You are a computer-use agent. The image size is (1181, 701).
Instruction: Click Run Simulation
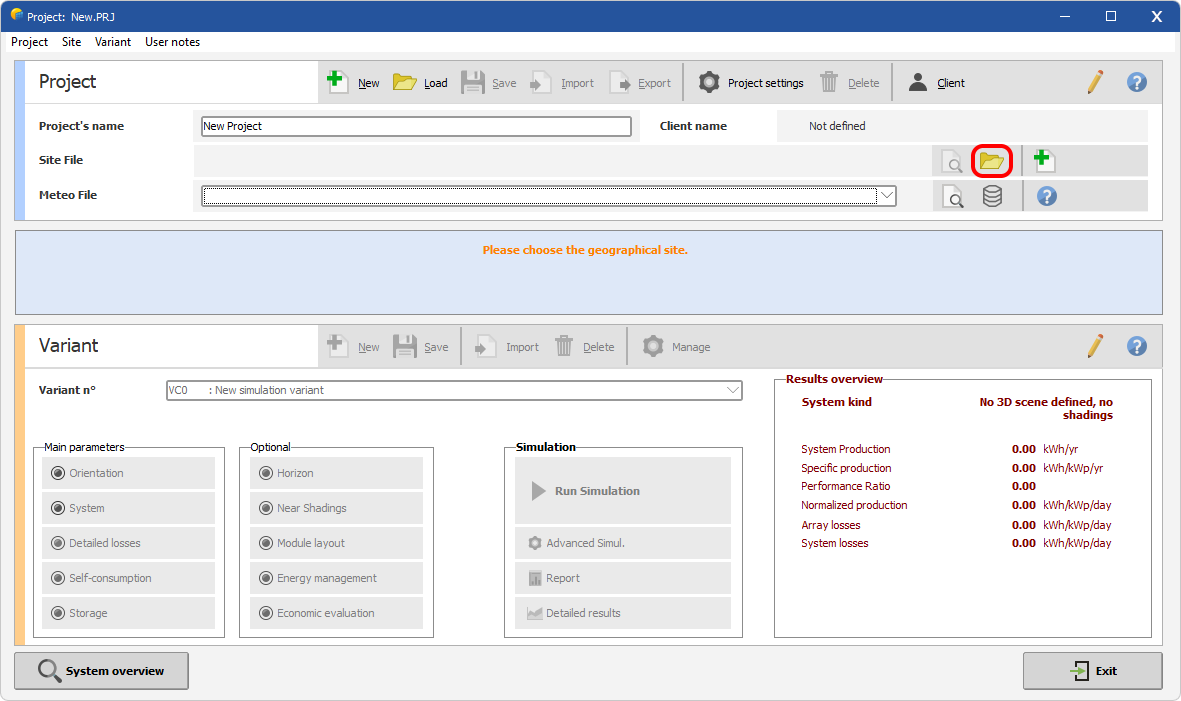tap(623, 491)
